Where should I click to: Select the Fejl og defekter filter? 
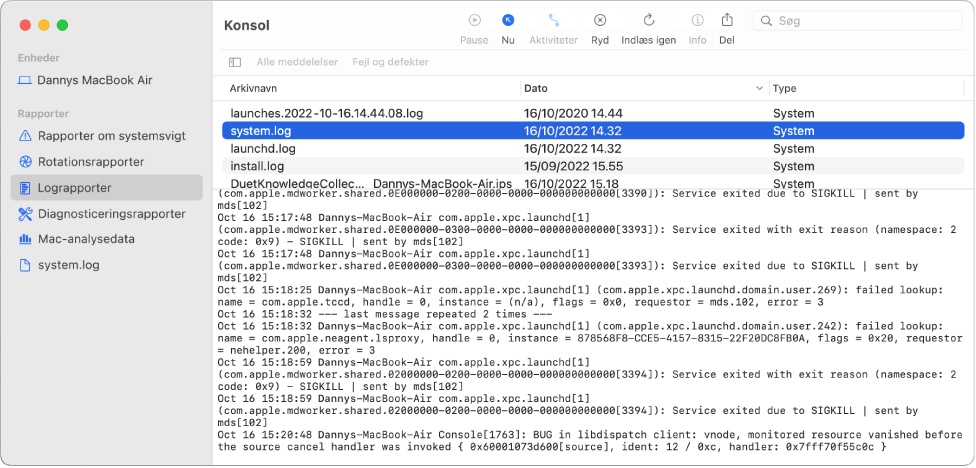click(x=390, y=62)
